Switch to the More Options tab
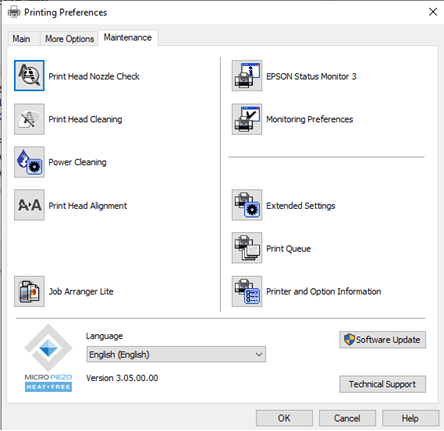Screen dimensions: 444x431 69,39
